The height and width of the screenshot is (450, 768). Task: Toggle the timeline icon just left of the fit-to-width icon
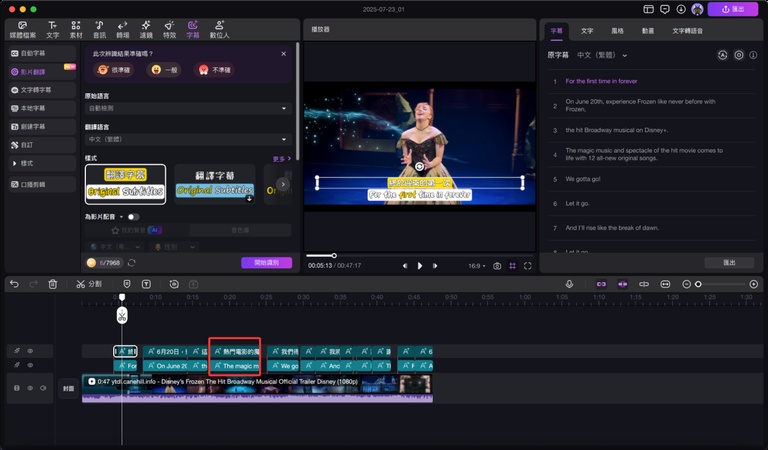tap(644, 284)
